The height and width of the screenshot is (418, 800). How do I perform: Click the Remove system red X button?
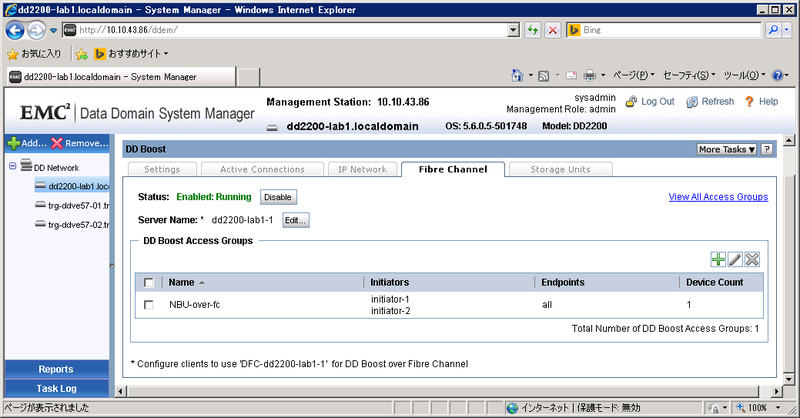pyautogui.click(x=80, y=143)
